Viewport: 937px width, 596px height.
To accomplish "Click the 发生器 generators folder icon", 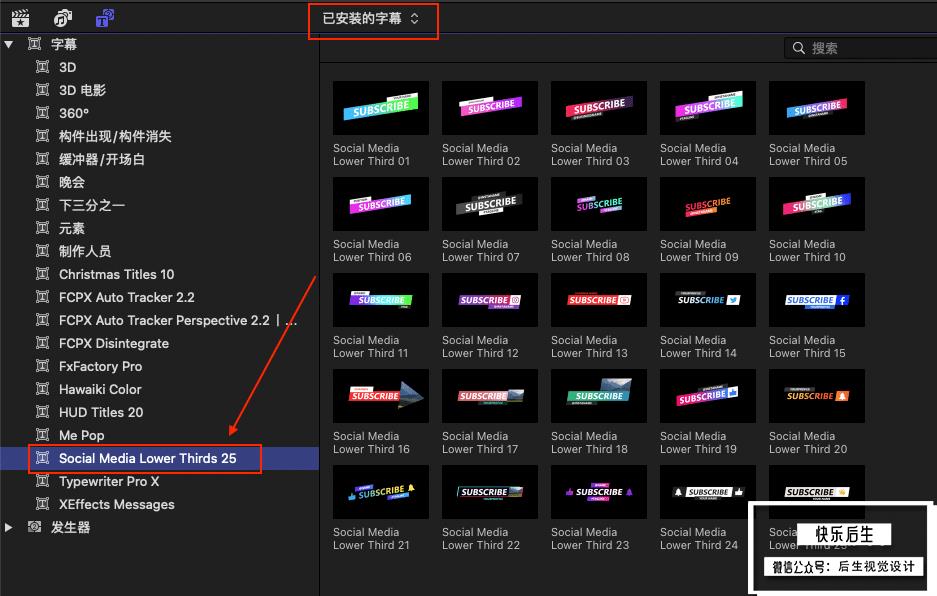I will click(35, 527).
